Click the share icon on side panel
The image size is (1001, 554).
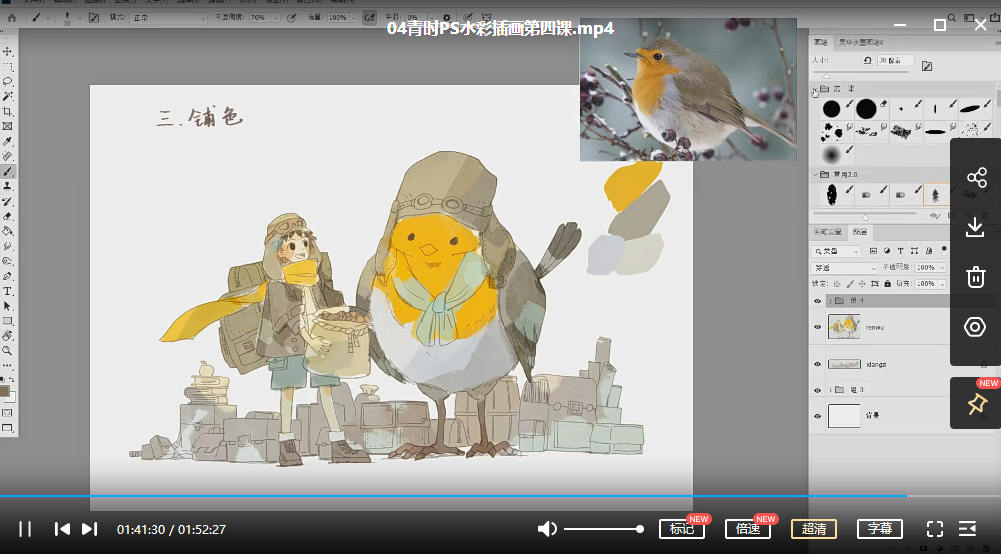pos(976,178)
